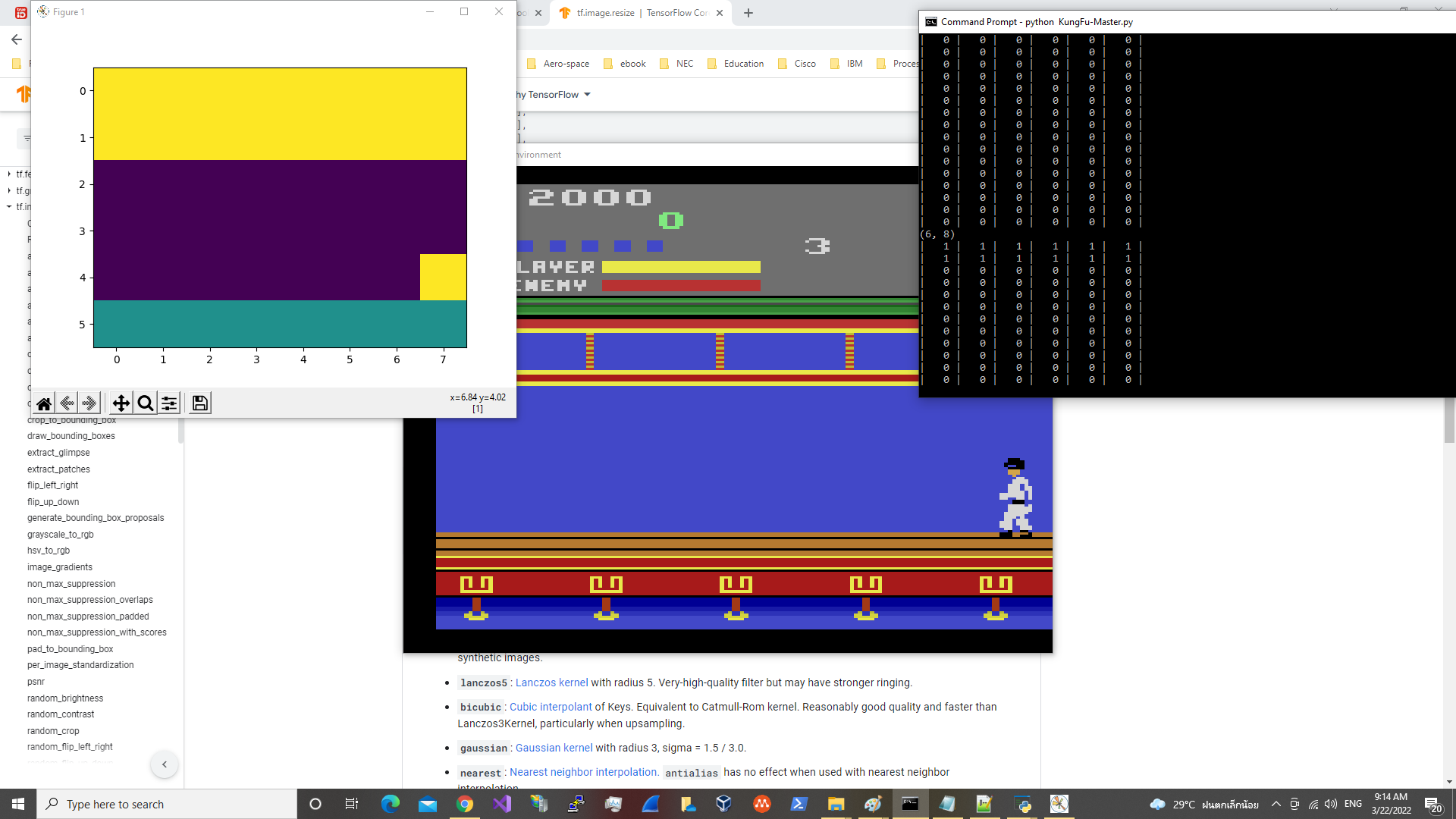1456x819 pixels.
Task: Open Configure subplots sliders icon
Action: pos(169,403)
